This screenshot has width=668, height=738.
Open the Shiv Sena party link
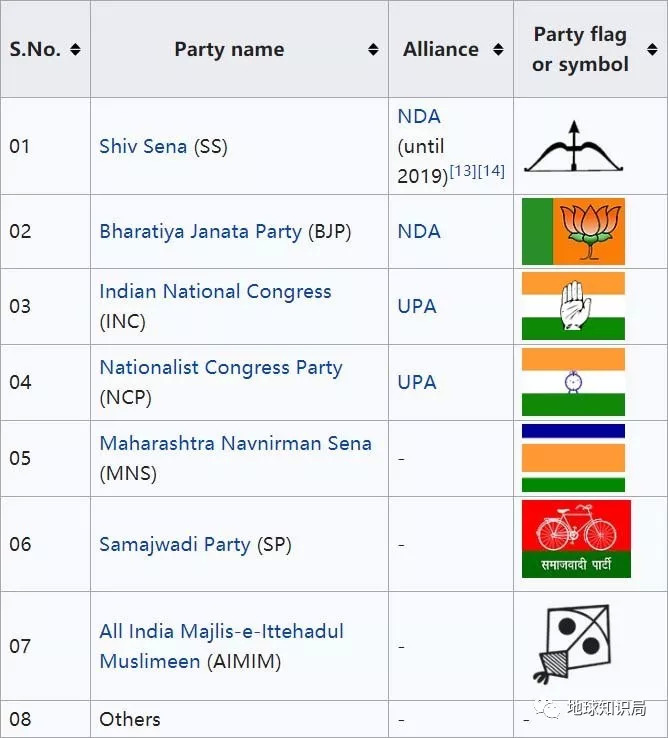143,146
